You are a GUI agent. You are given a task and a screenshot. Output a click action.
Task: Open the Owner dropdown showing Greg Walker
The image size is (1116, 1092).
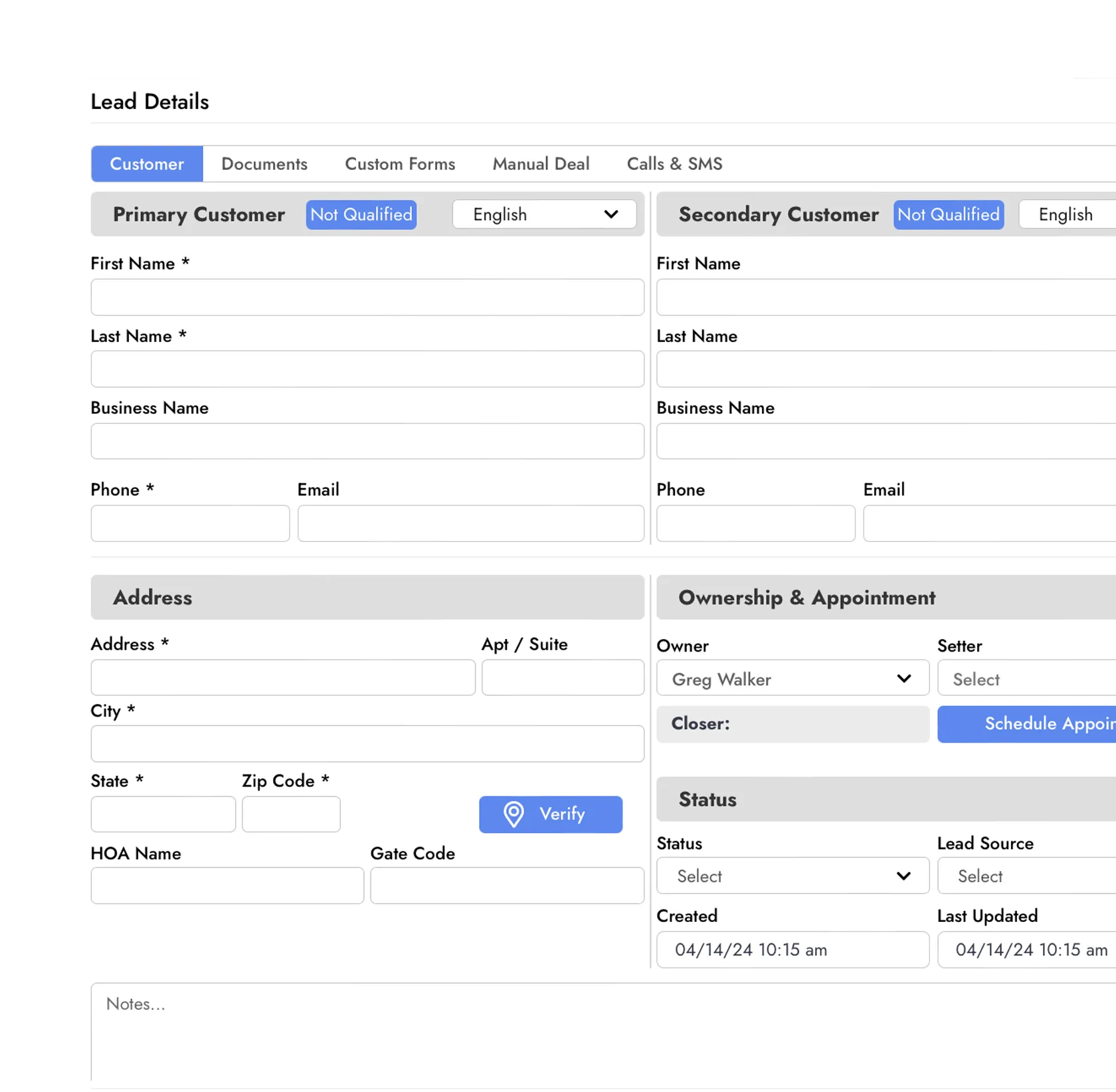tap(792, 678)
